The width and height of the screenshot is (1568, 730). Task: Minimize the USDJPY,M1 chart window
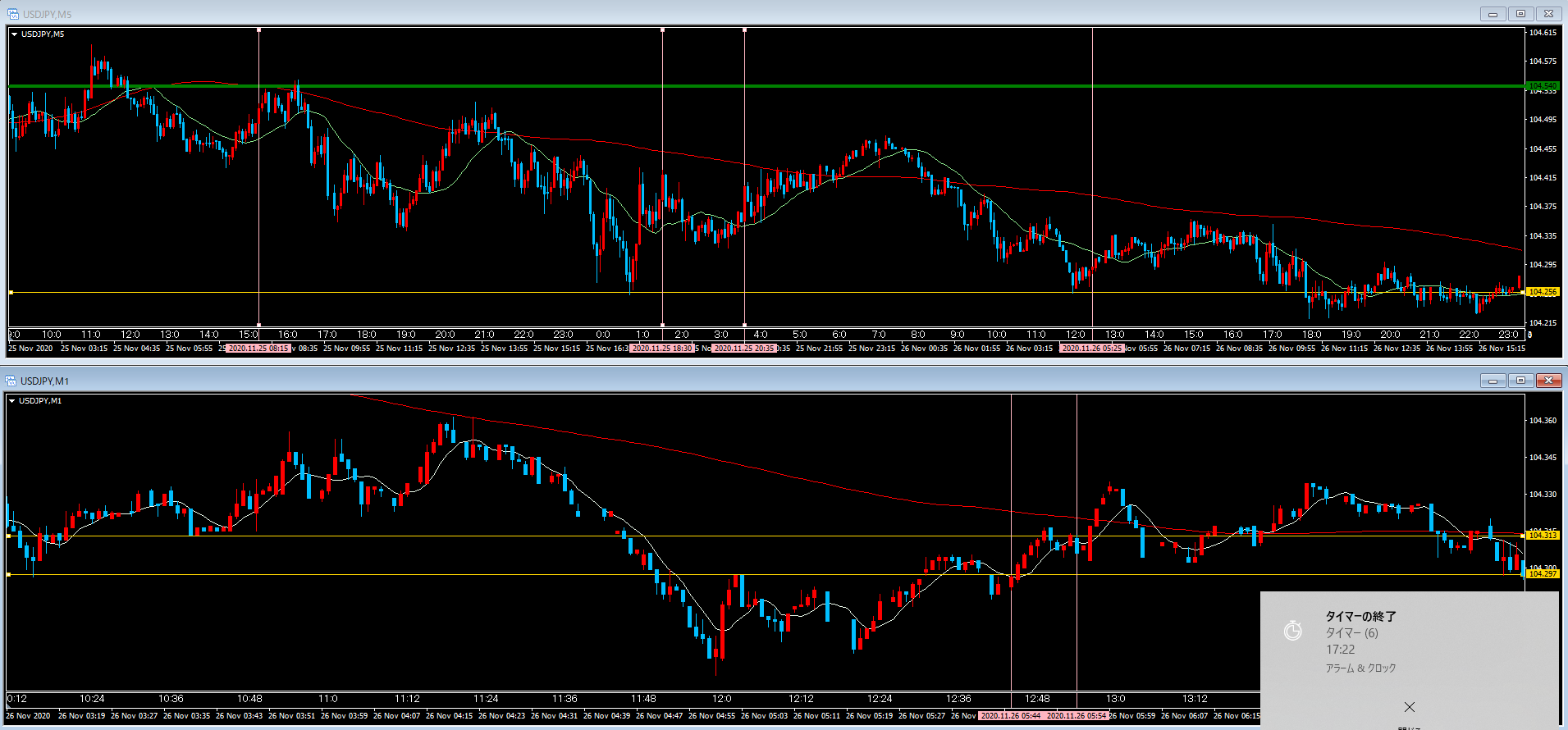pos(1493,381)
